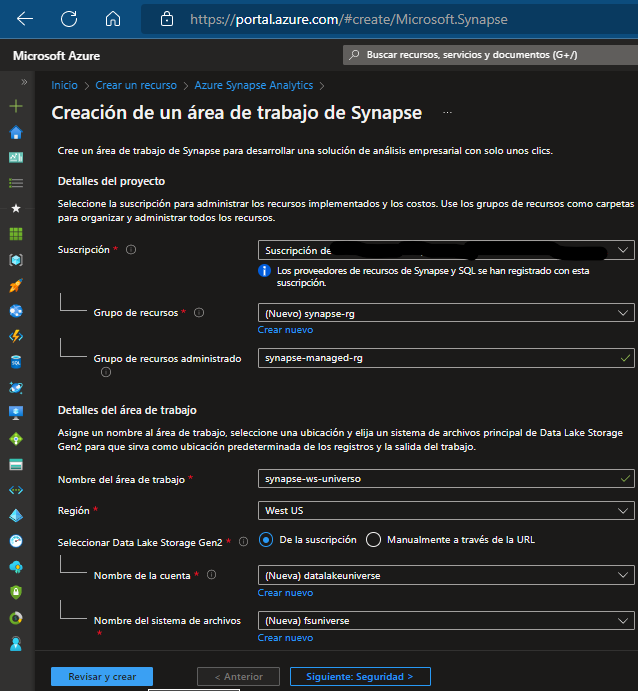Open the Región dropdown showing West US
638x691 pixels.
click(x=446, y=510)
